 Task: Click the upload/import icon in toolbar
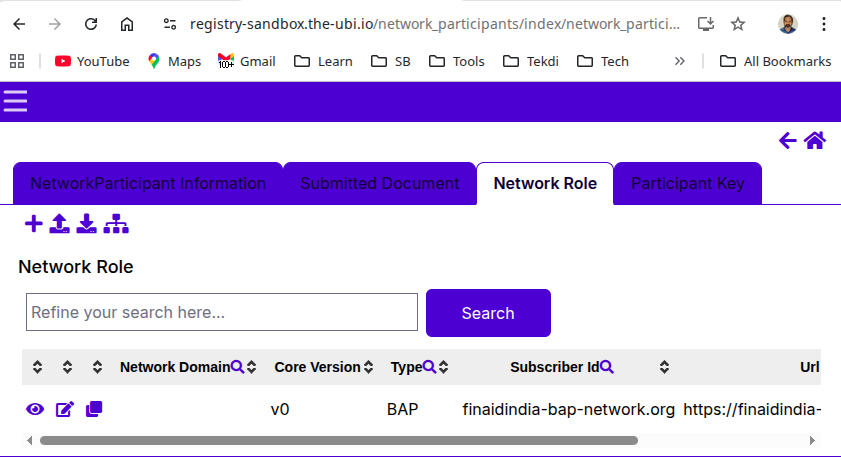click(60, 224)
